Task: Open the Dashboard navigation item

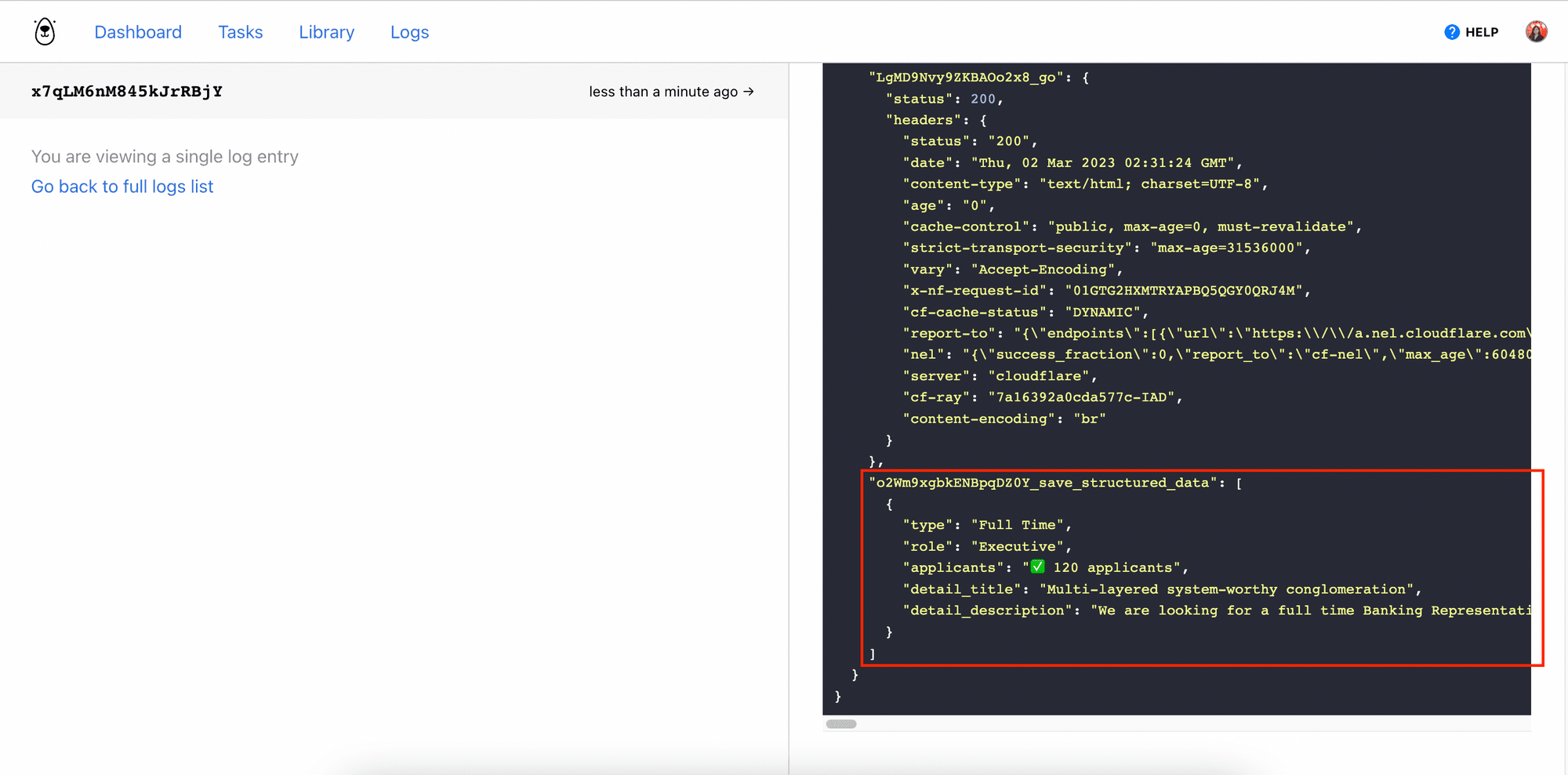Action: coord(138,32)
